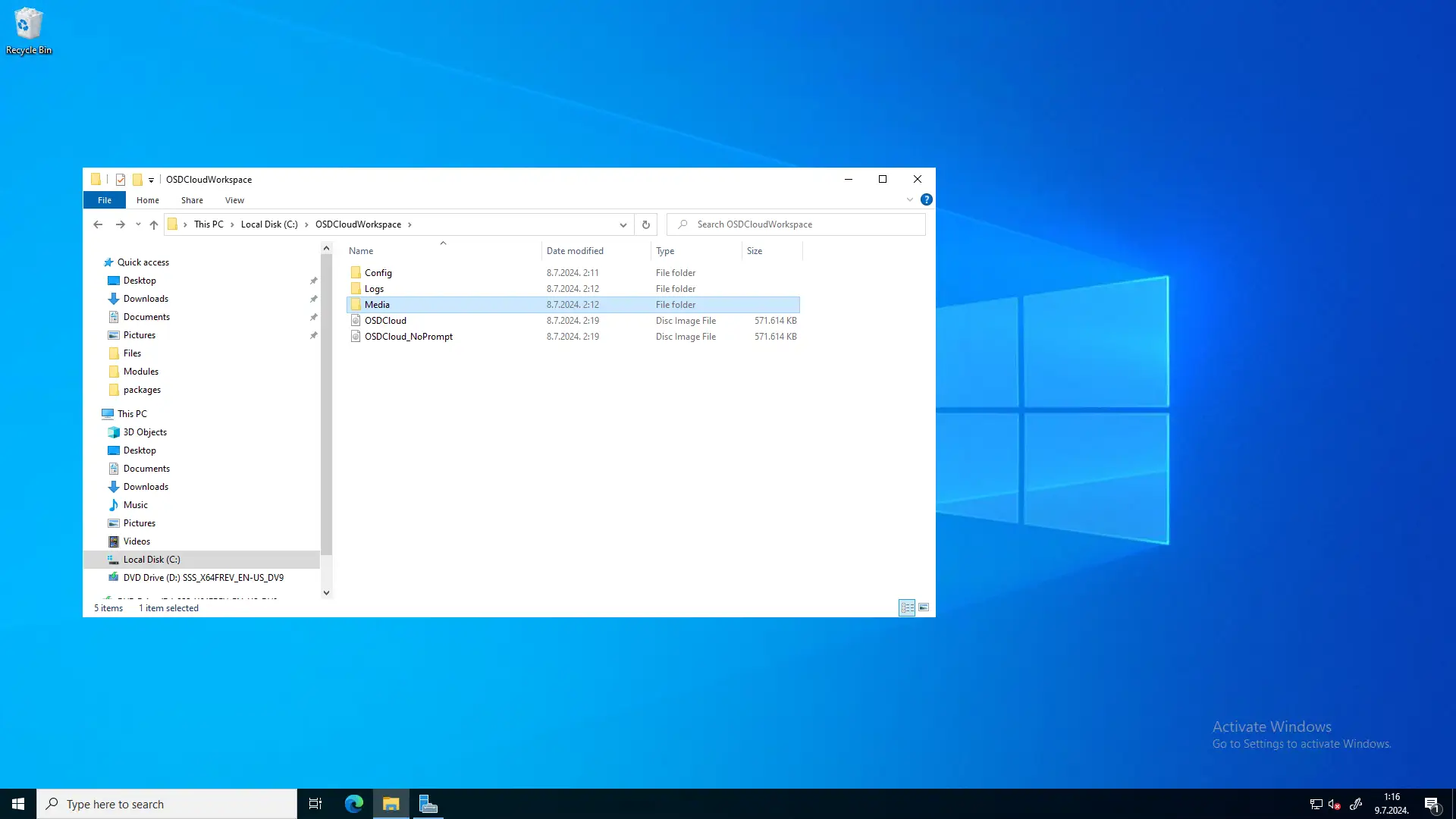Click the network tray icon
Viewport: 1456px width, 819px height.
tap(1316, 805)
